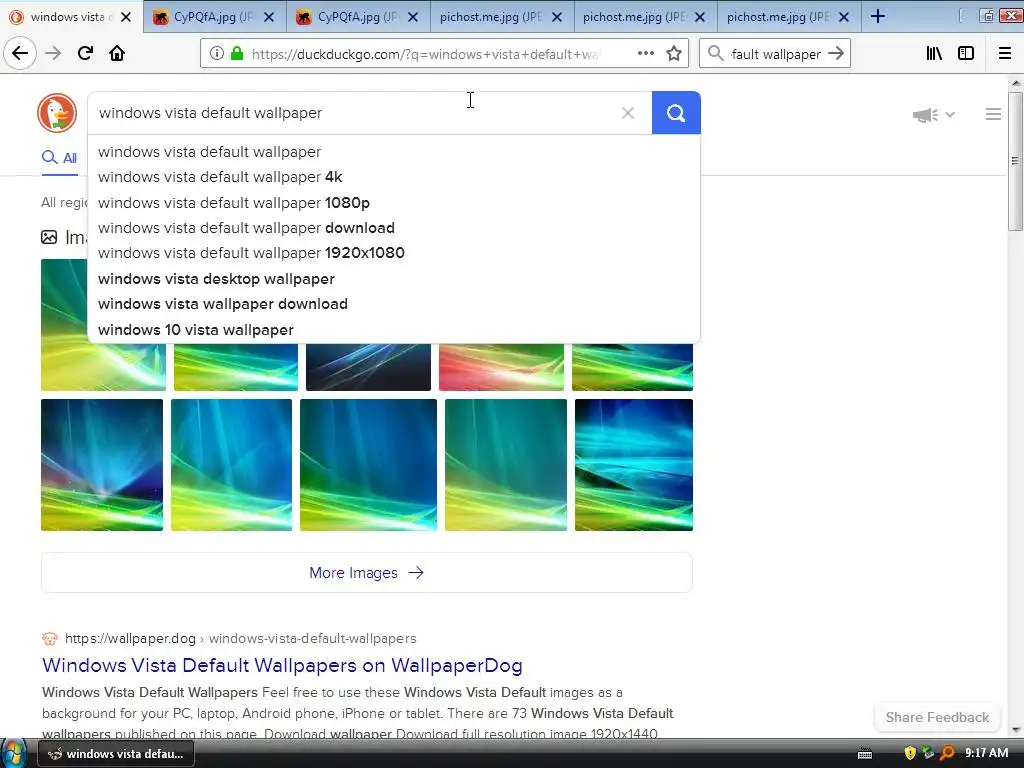
Task: Close the windows vista search tab
Action: point(126,17)
